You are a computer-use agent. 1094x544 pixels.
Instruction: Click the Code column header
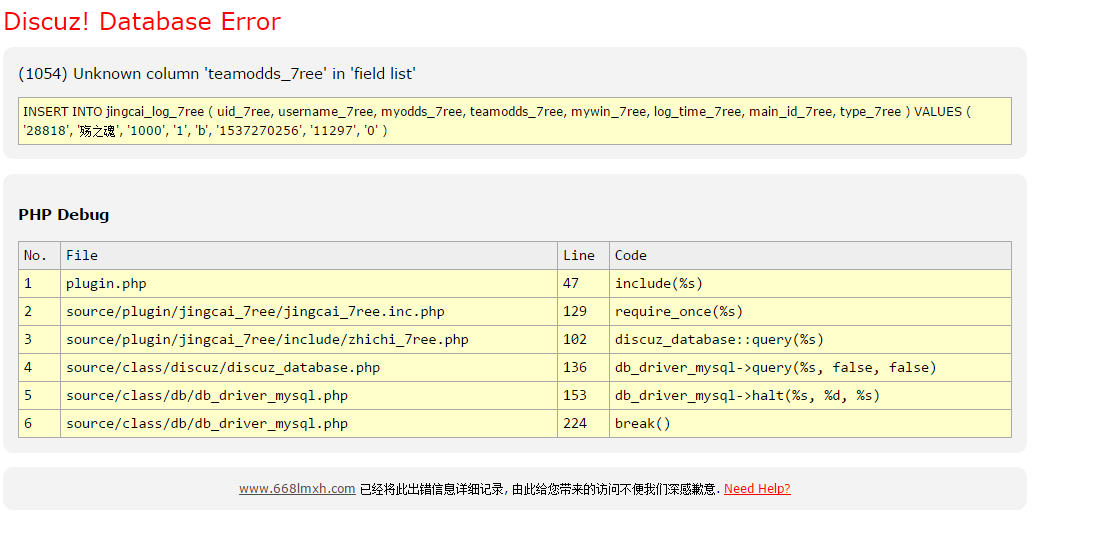[x=631, y=256]
